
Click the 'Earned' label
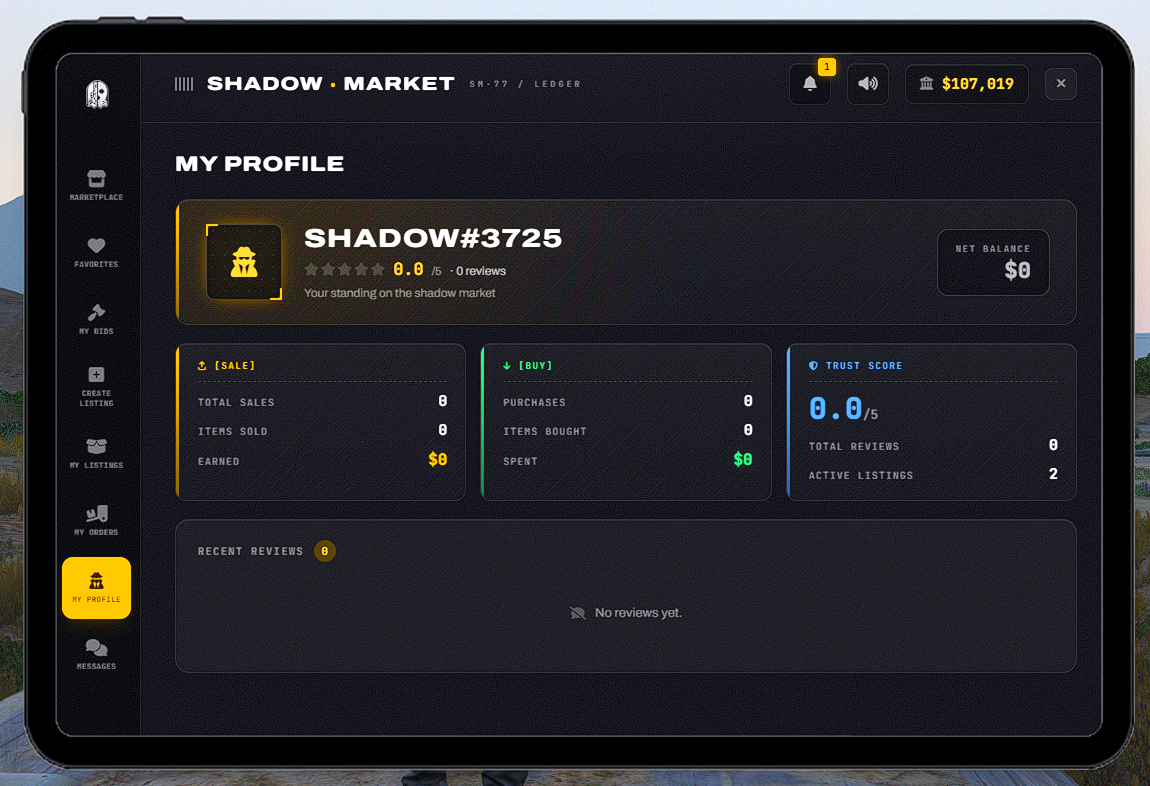219,461
